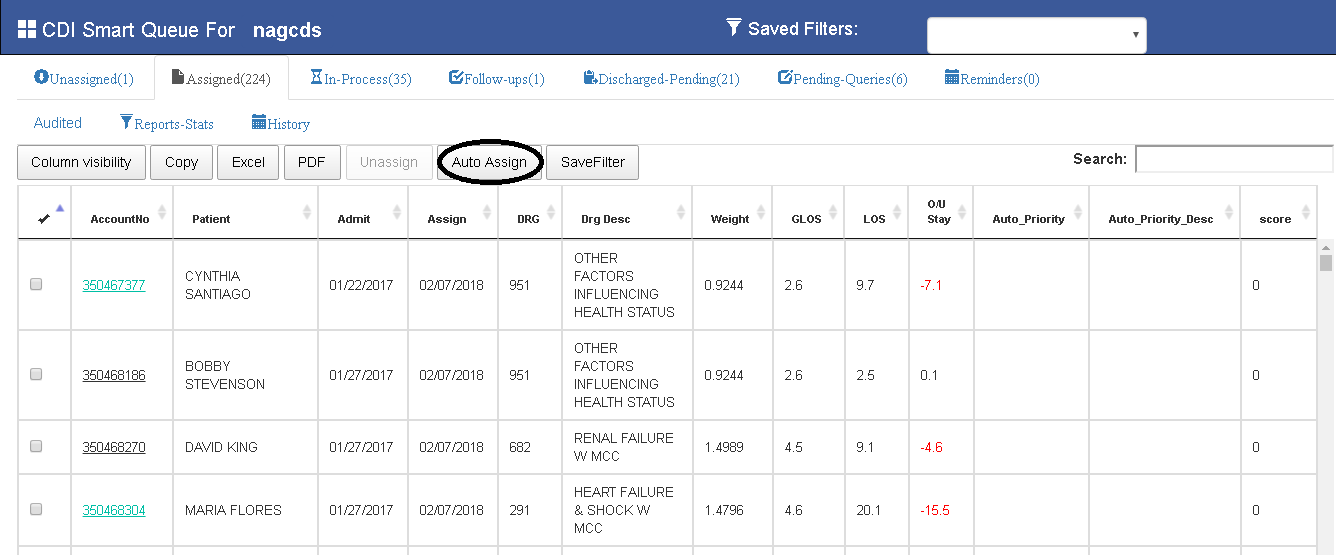Select the checkbox for Bobby Stevenson
Viewport: 1336px width, 555px height.
pyautogui.click(x=36, y=374)
